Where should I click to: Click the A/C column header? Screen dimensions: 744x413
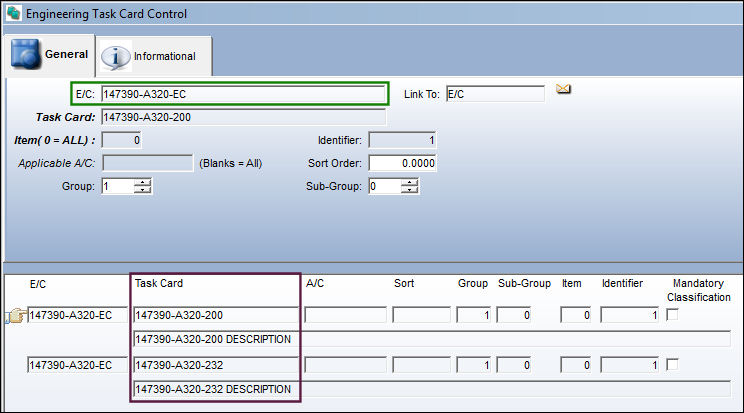[315, 283]
